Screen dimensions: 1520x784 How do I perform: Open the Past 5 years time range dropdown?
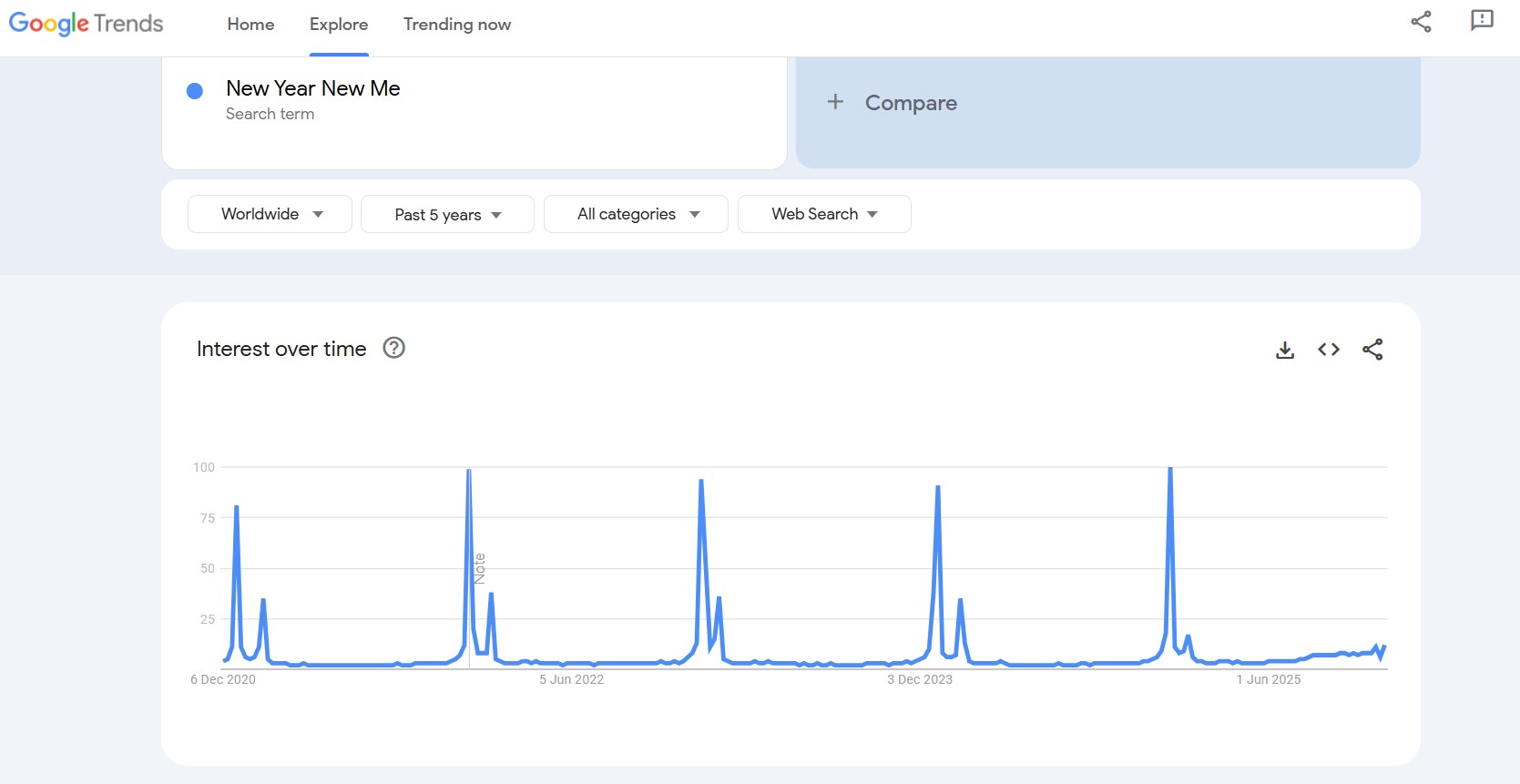(x=447, y=215)
